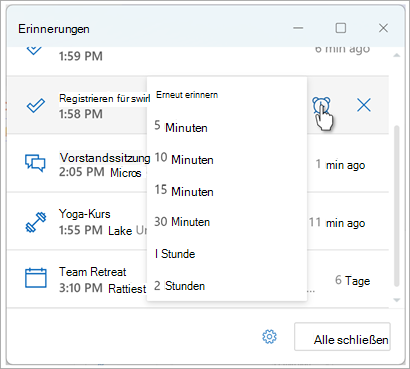Click checkmark icon of 1:59 PM reminder
Image resolution: width=410 pixels, height=369 pixels.
tap(34, 50)
